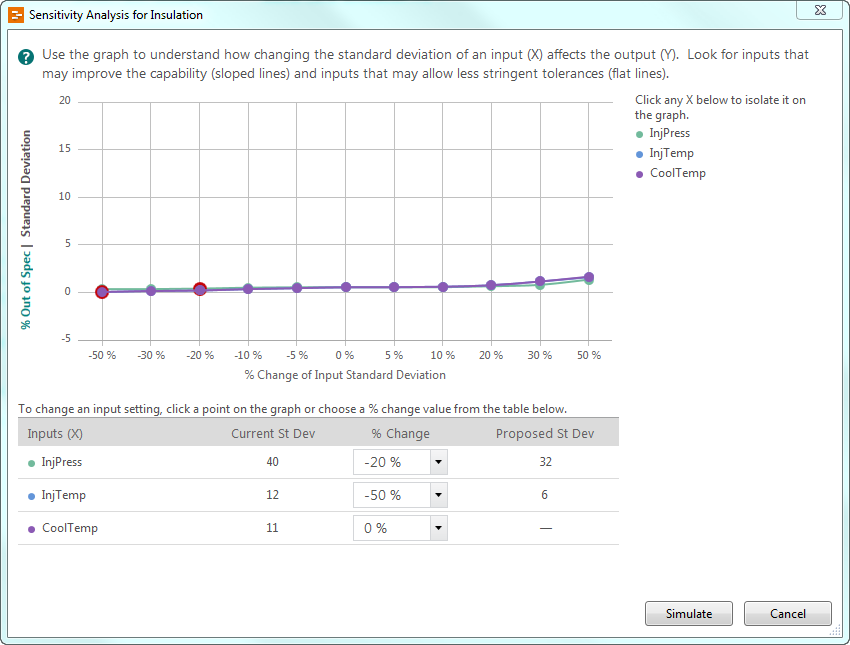Click the green help question mark icon
The height and width of the screenshot is (645, 850).
tap(26, 57)
